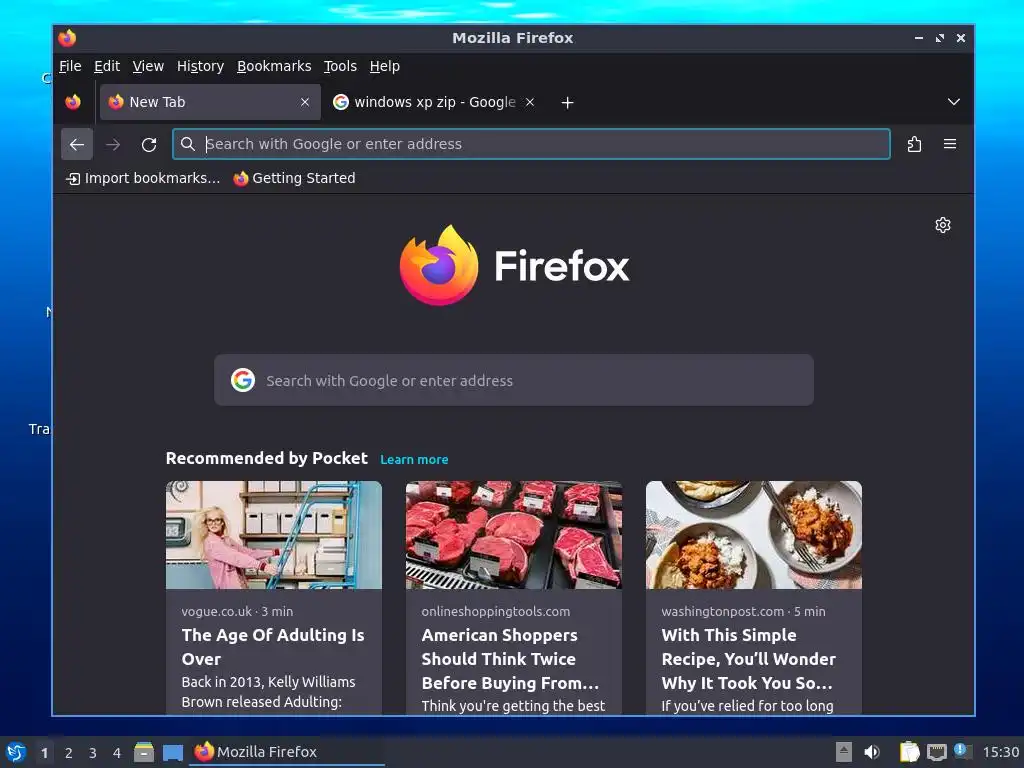
Task: Open the vogue.co.uk article thumbnail
Action: pyautogui.click(x=274, y=536)
